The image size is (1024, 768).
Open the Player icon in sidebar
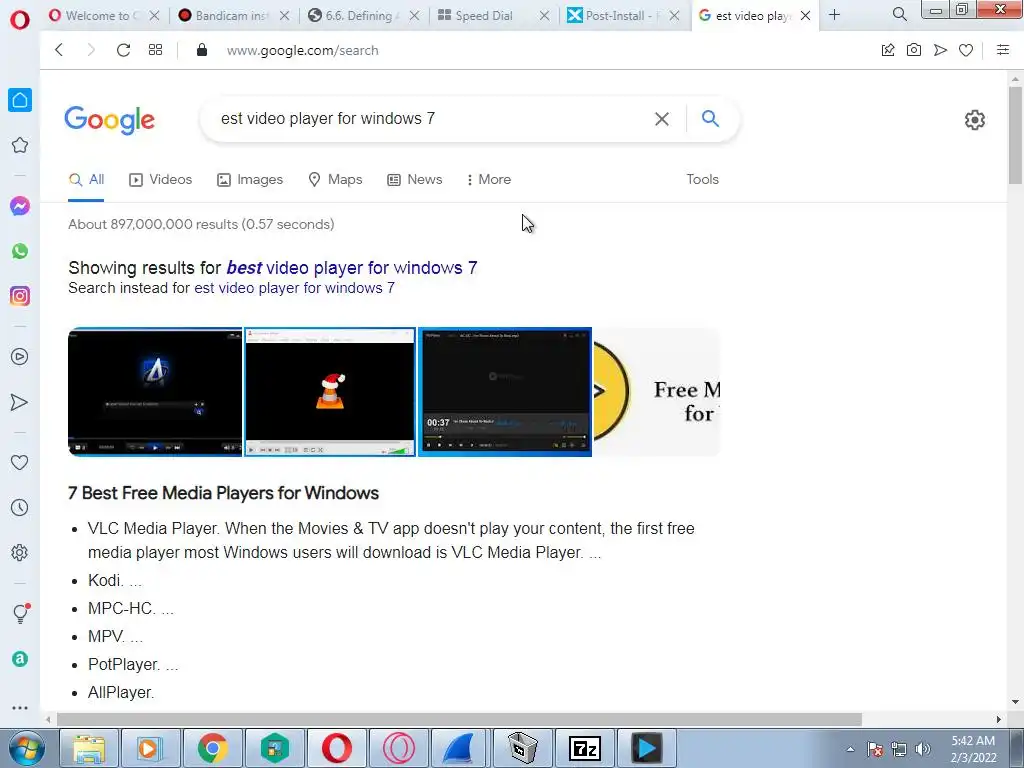[x=20, y=357]
